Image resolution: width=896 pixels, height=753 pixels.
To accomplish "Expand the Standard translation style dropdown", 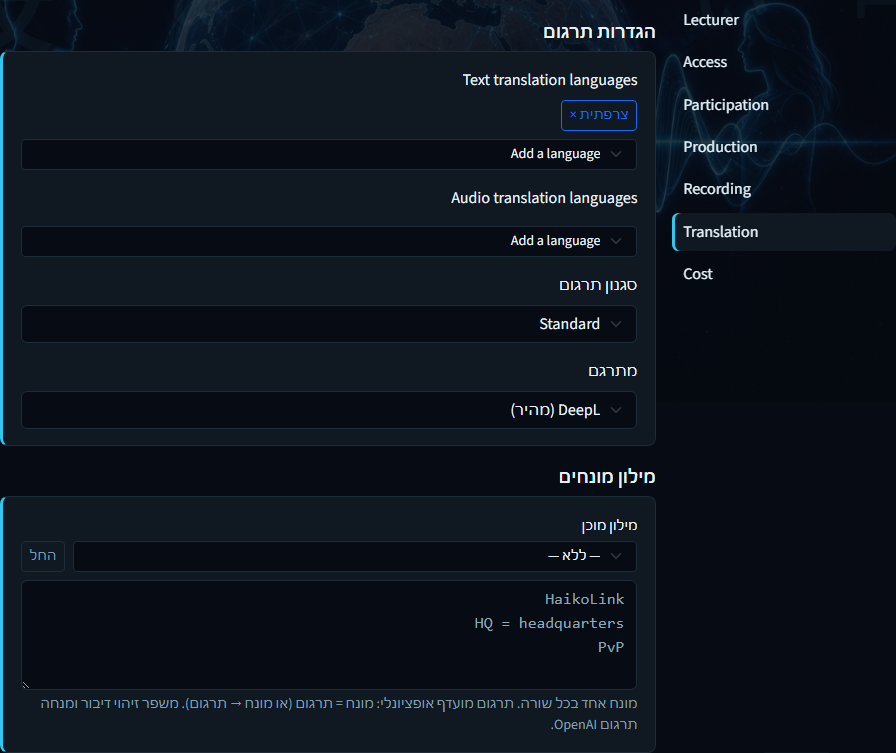I will point(329,324).
